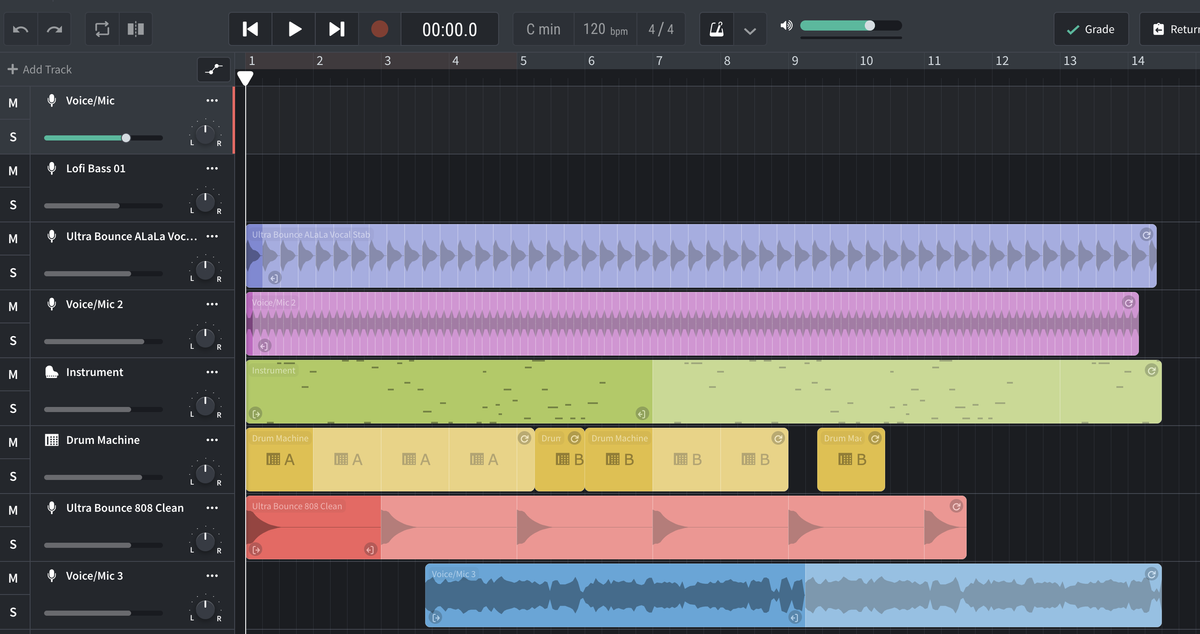
Task: Open the Ultra Bounce ALaLa track options menu
Action: pos(212,236)
